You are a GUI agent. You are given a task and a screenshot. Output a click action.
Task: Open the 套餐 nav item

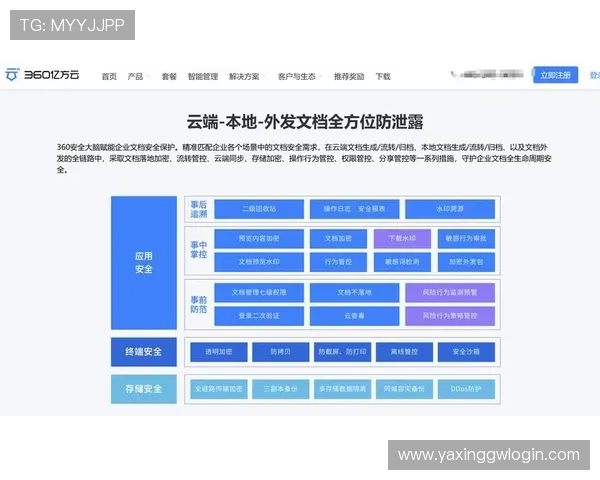coord(169,77)
